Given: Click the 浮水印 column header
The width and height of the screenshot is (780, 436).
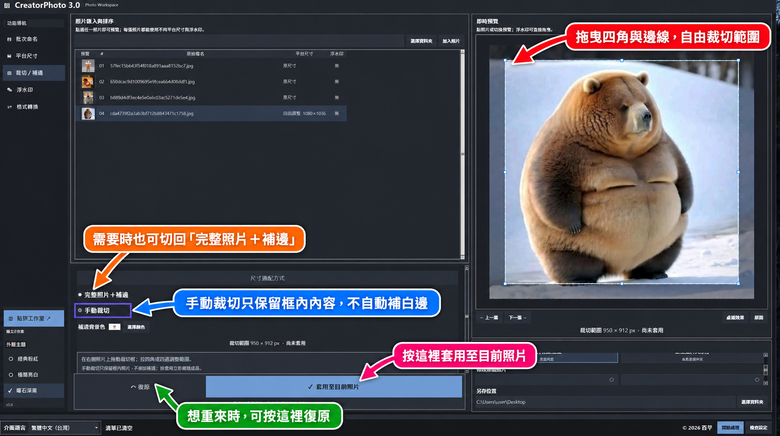Looking at the screenshot, I should [x=337, y=53].
